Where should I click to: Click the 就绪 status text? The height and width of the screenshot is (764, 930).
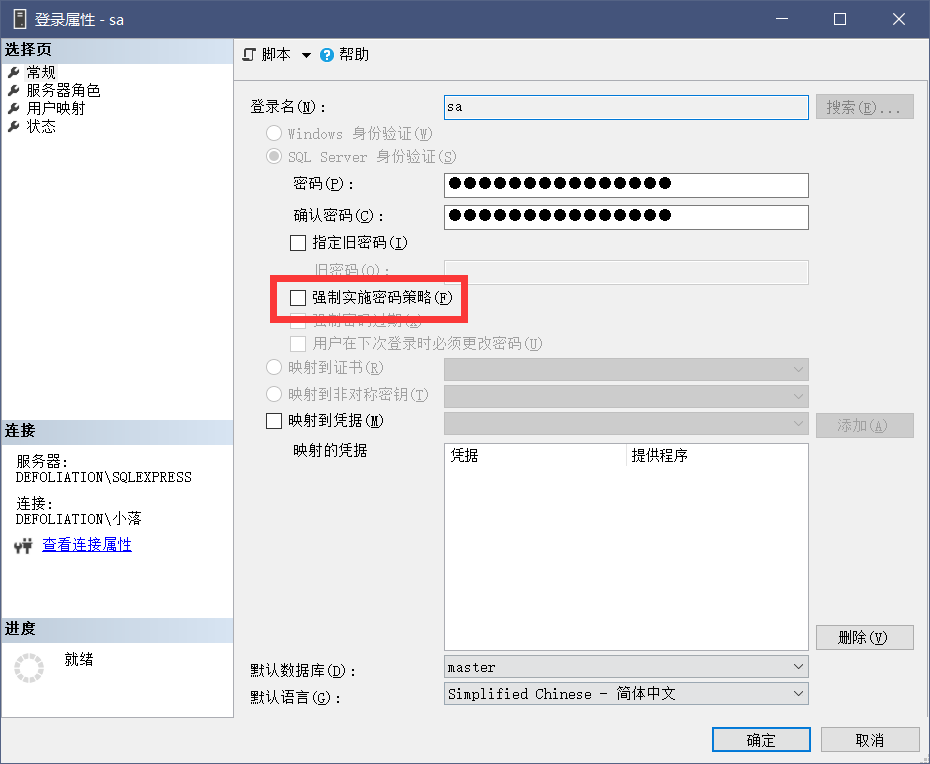click(x=79, y=659)
